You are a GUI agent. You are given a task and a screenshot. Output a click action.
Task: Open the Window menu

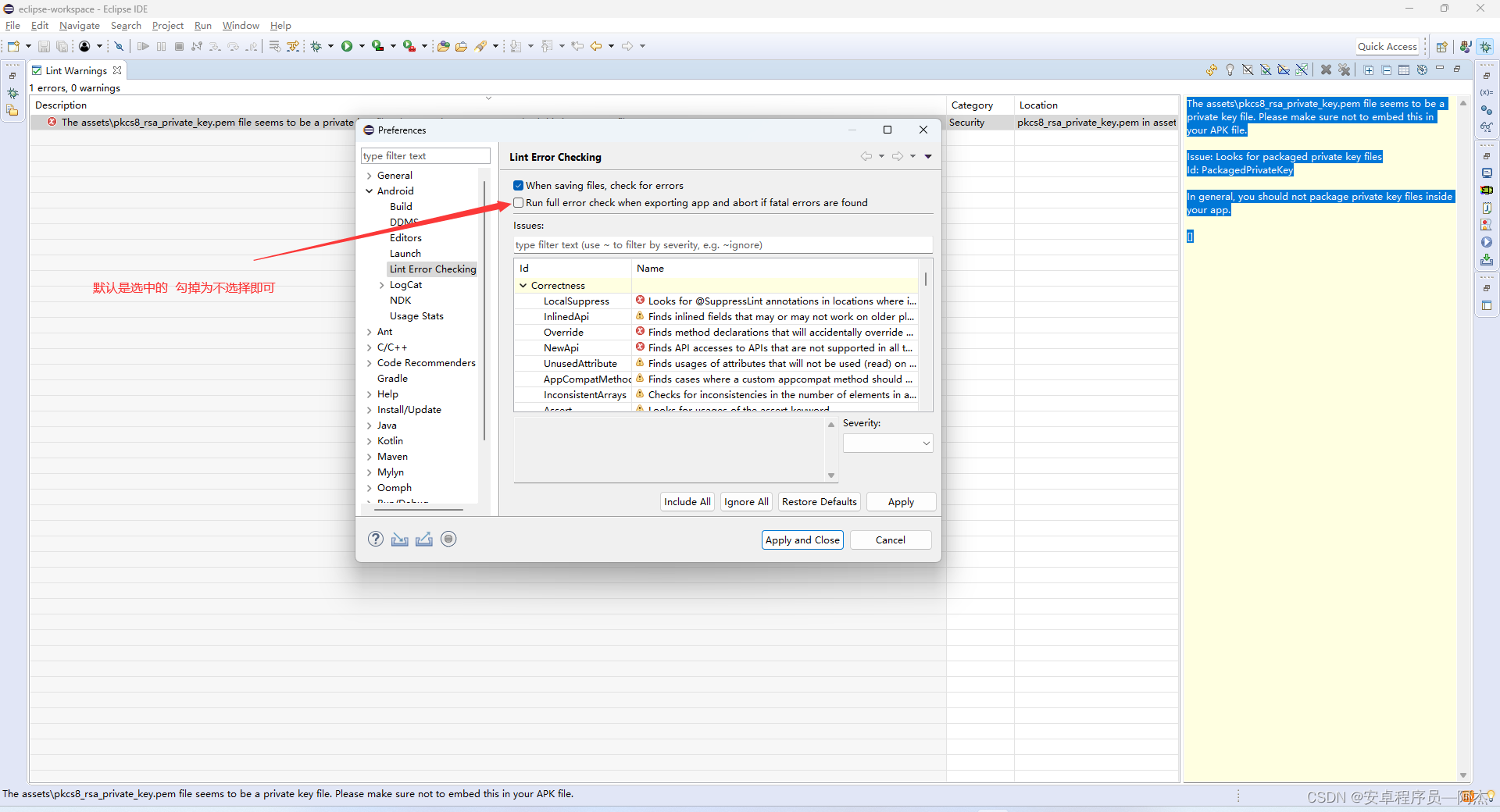241,25
